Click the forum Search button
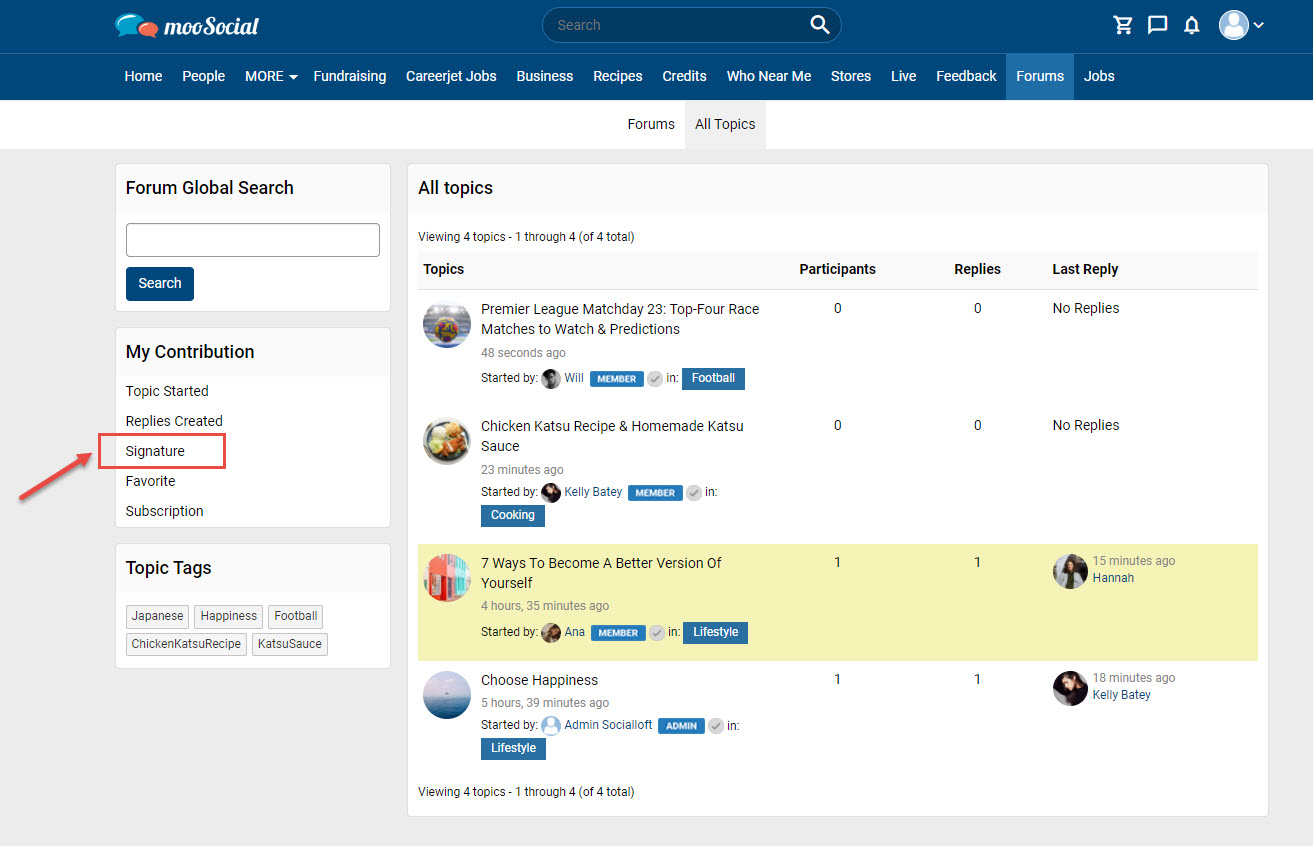 point(160,283)
